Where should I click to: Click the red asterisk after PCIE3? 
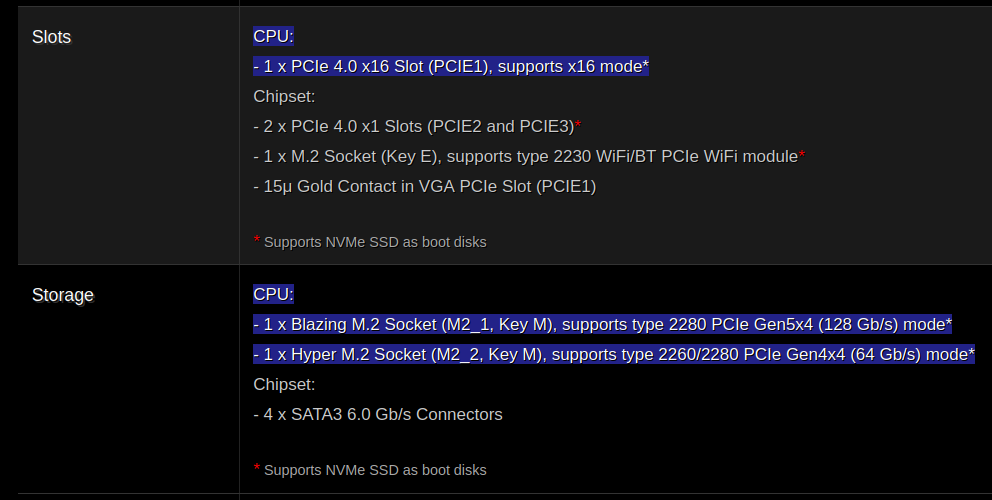pos(578,126)
